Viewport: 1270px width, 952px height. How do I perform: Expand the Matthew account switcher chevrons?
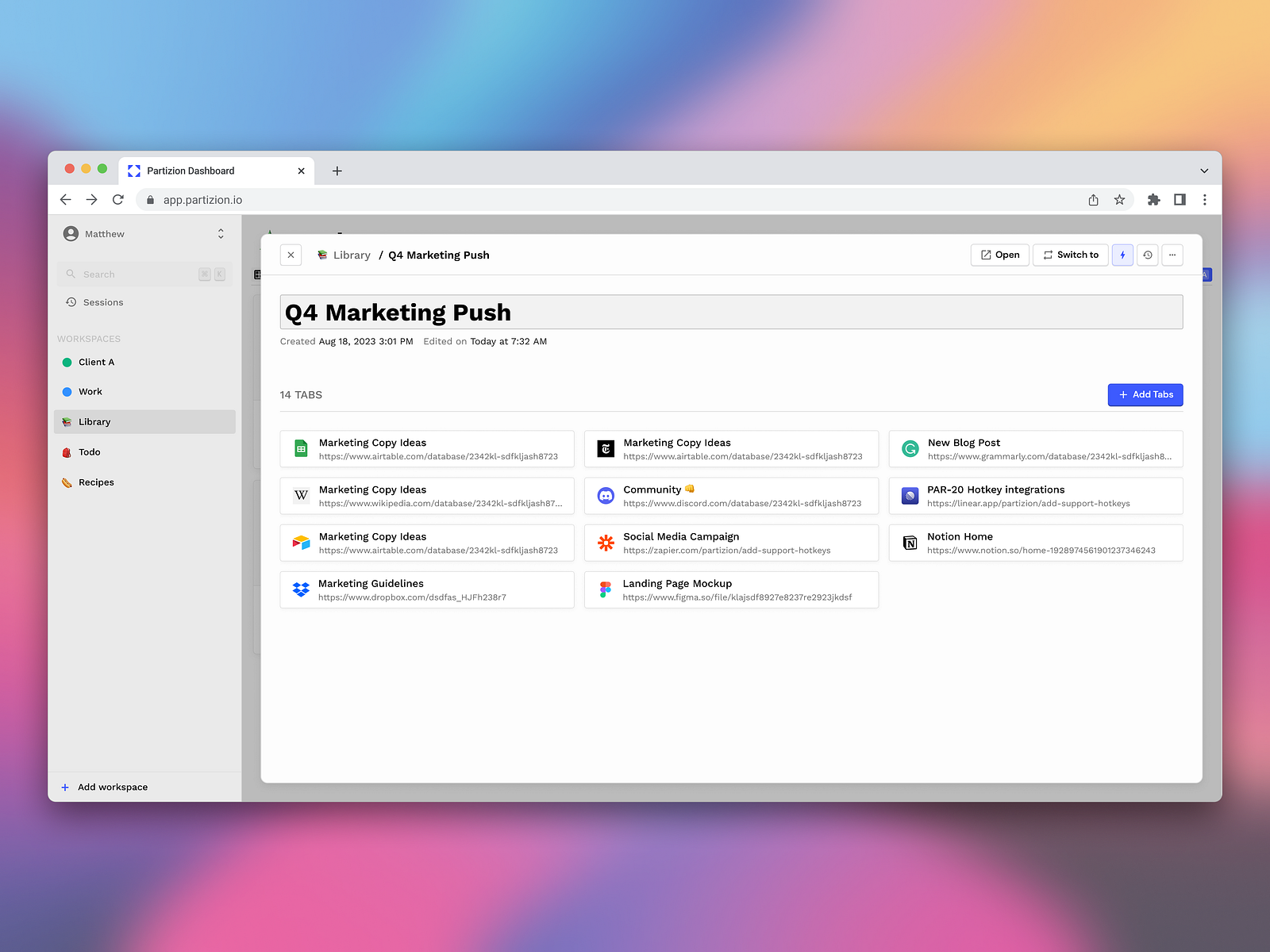220,233
